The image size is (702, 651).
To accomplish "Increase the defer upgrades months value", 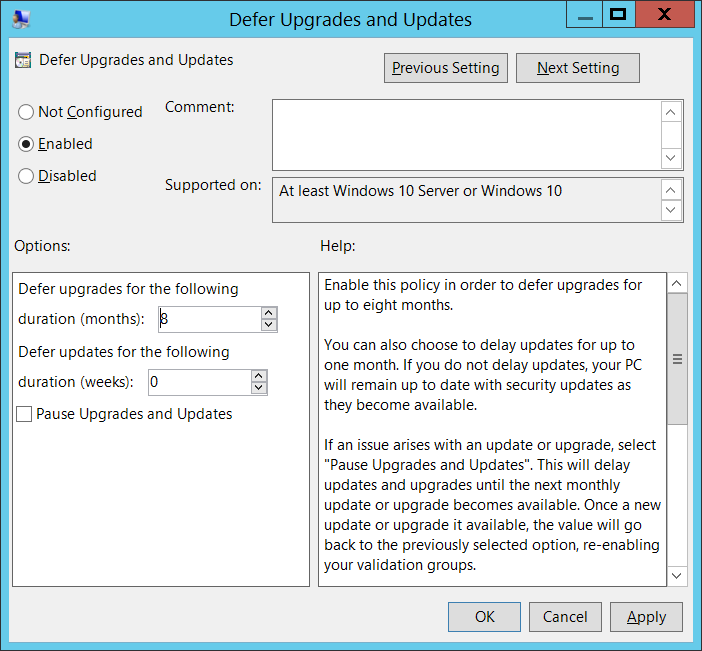I will click(x=268, y=313).
